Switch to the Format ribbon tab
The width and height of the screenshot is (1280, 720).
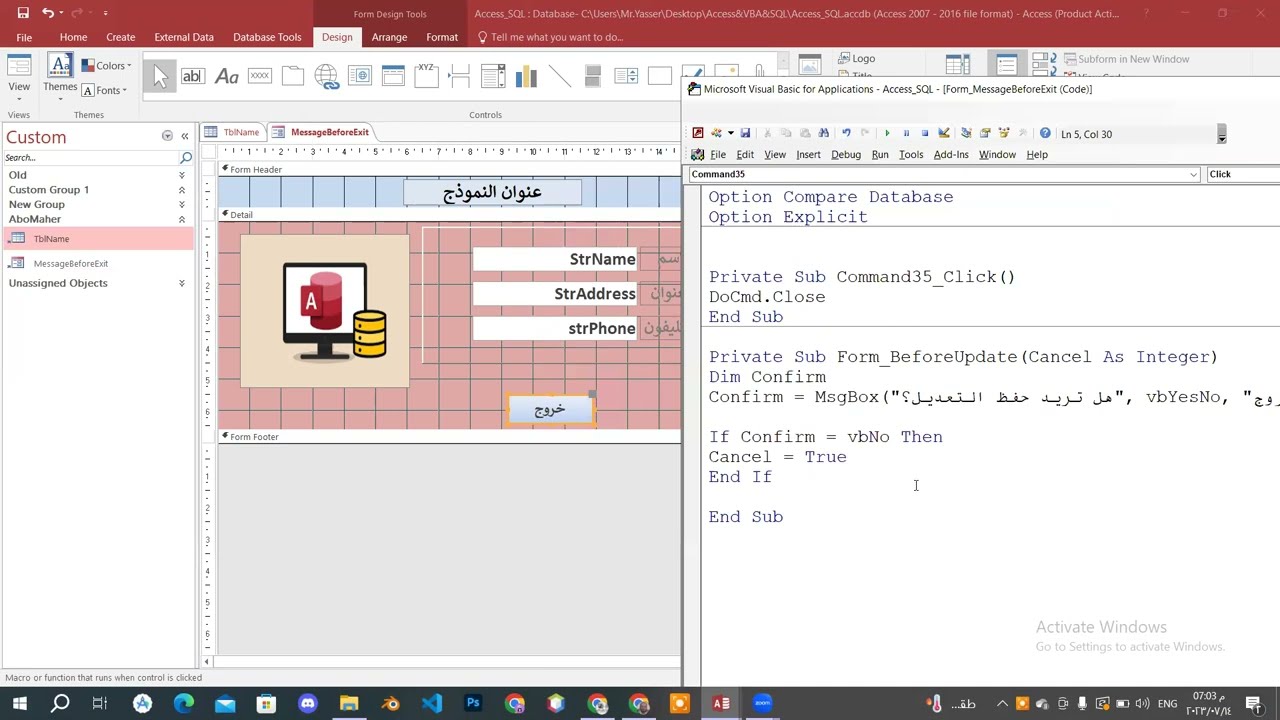click(442, 37)
